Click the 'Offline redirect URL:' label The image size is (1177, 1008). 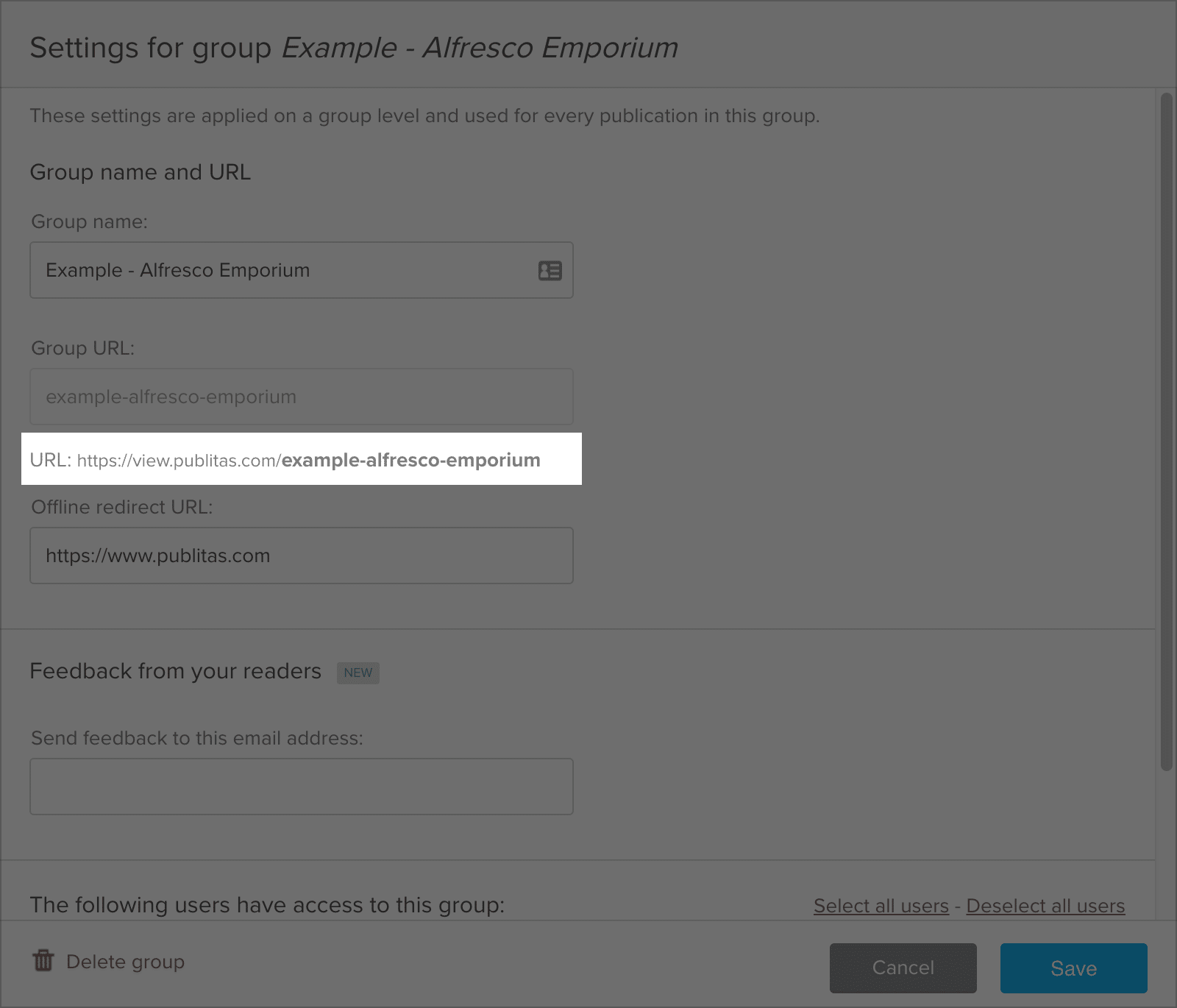[x=121, y=507]
